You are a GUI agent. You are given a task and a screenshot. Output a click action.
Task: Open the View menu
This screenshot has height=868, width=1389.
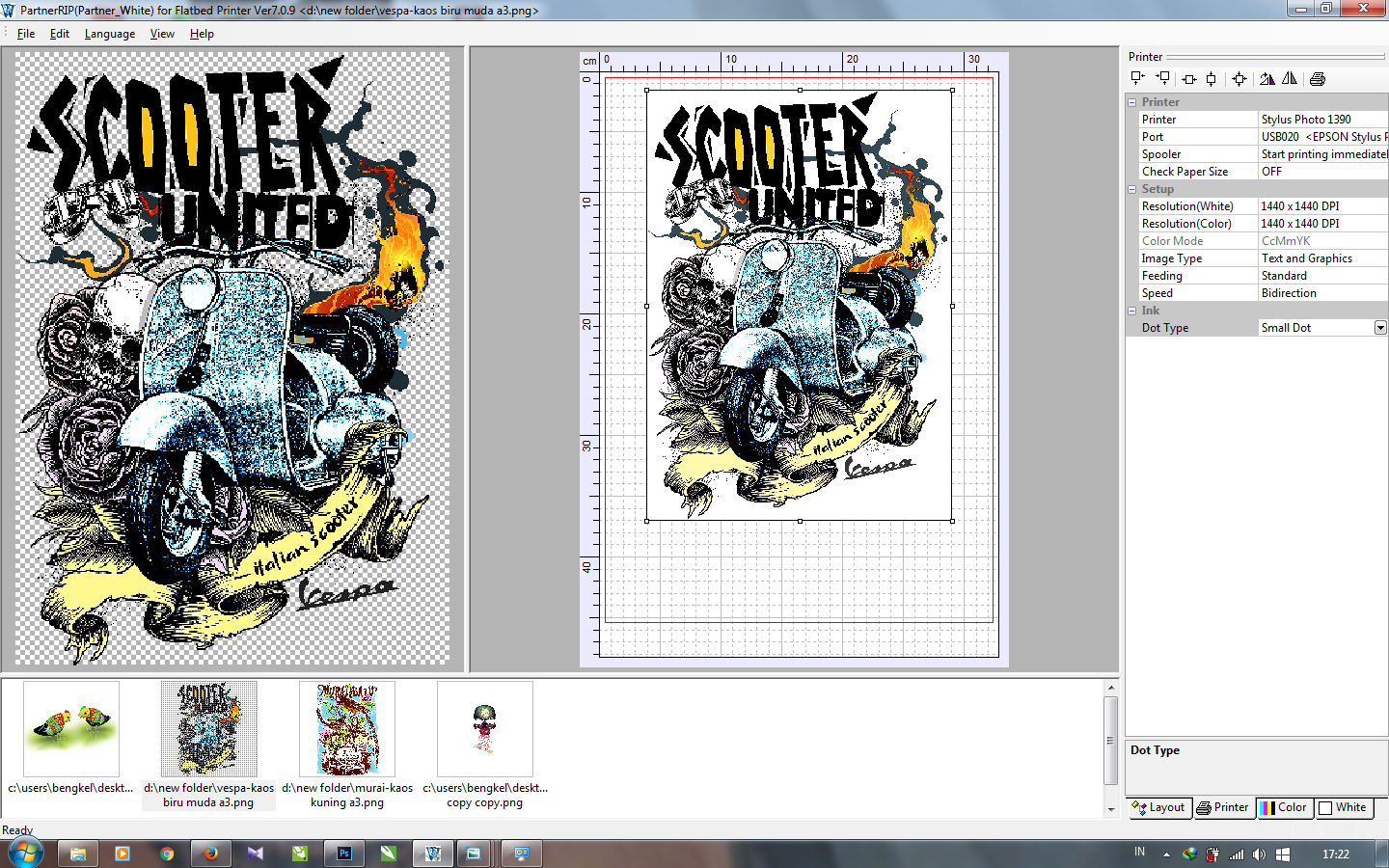tap(162, 34)
